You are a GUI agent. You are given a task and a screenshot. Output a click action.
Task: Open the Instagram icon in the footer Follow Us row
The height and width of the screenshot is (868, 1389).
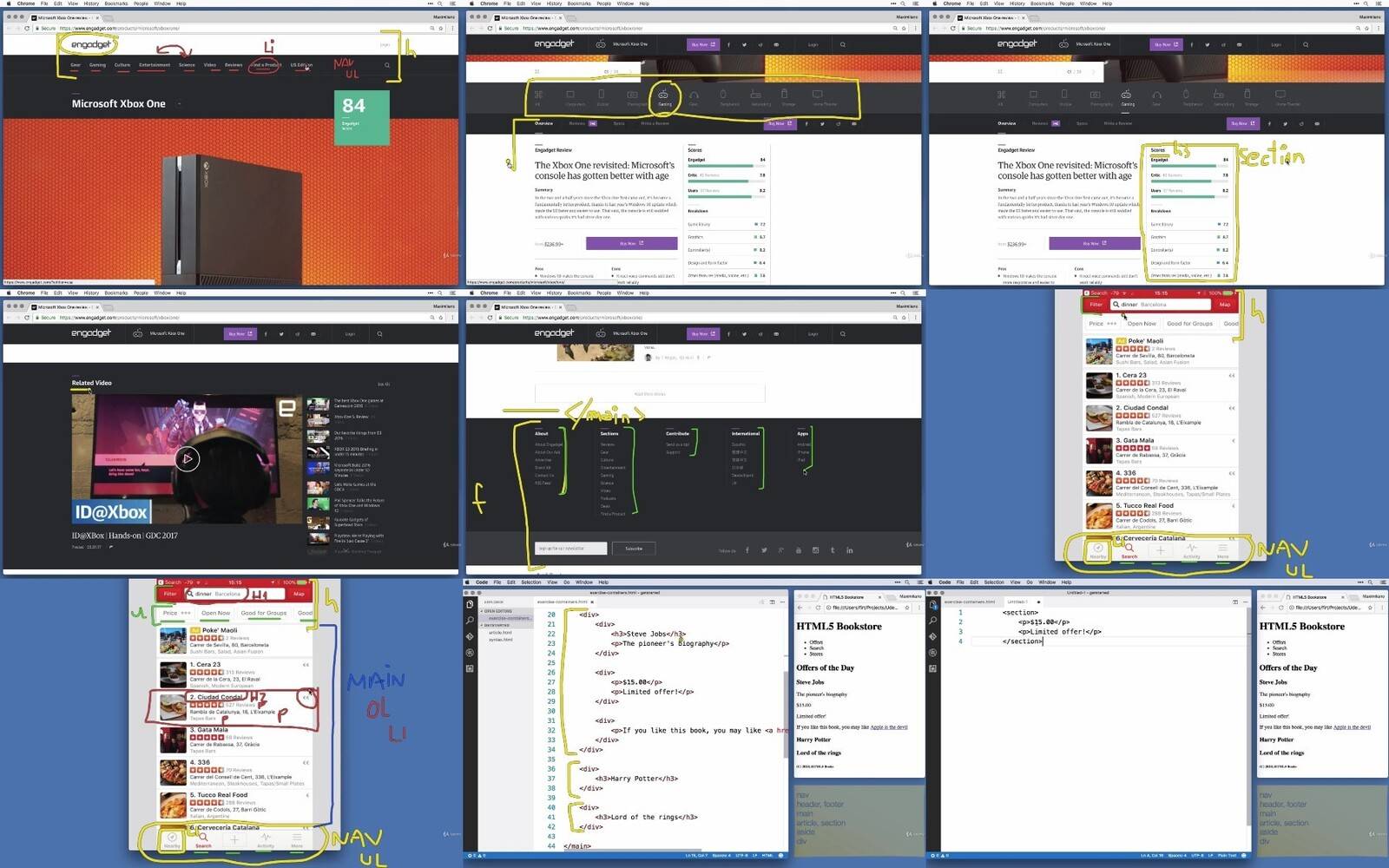tap(815, 550)
